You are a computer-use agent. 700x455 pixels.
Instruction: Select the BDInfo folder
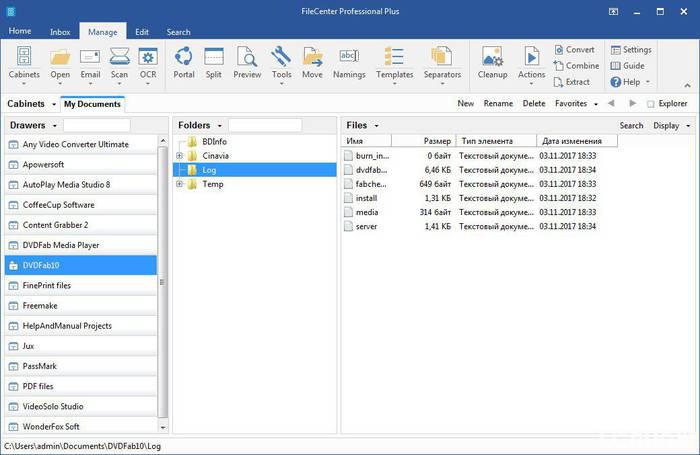click(214, 142)
